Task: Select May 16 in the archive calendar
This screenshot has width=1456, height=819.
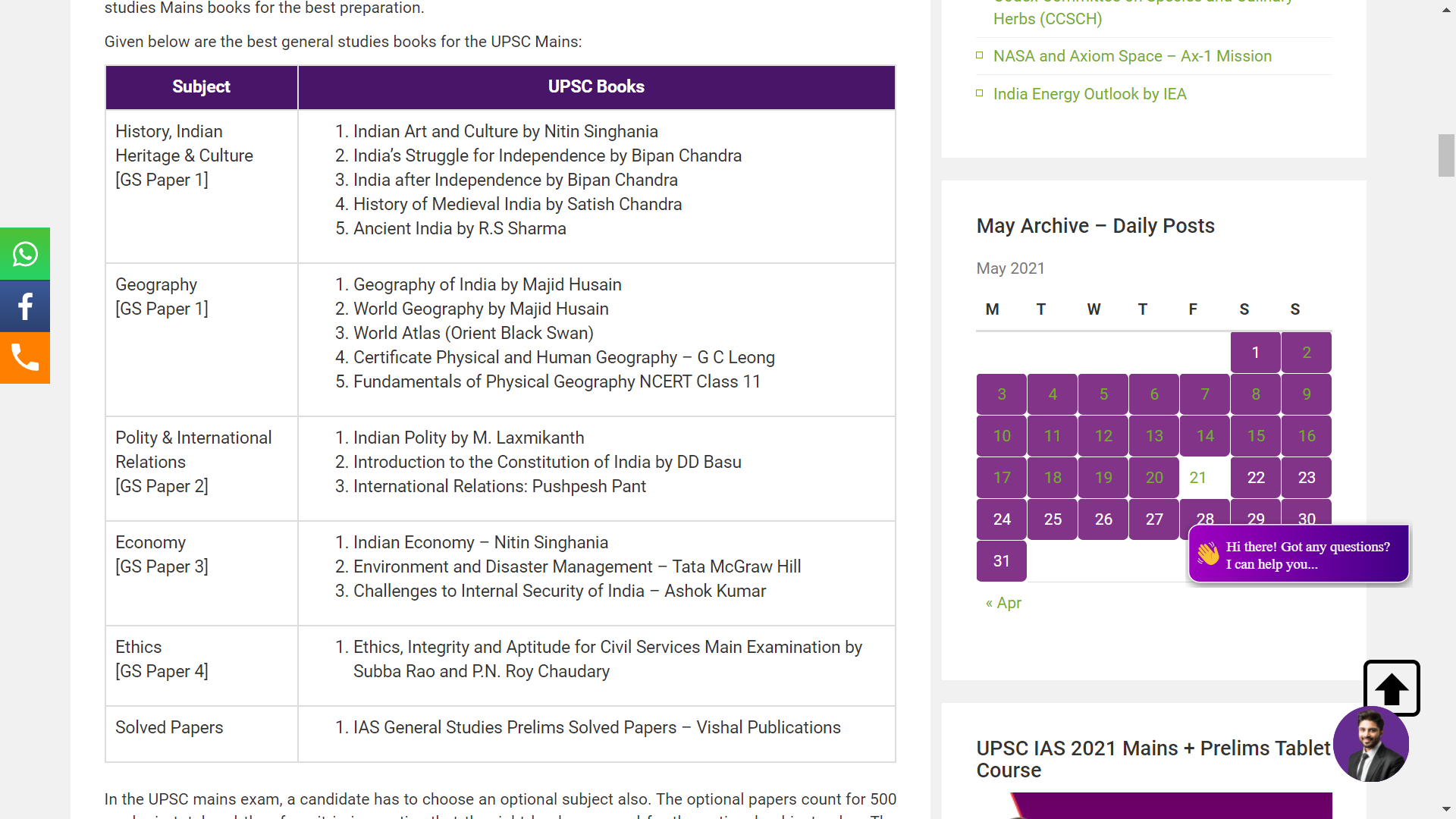Action: tap(1307, 436)
